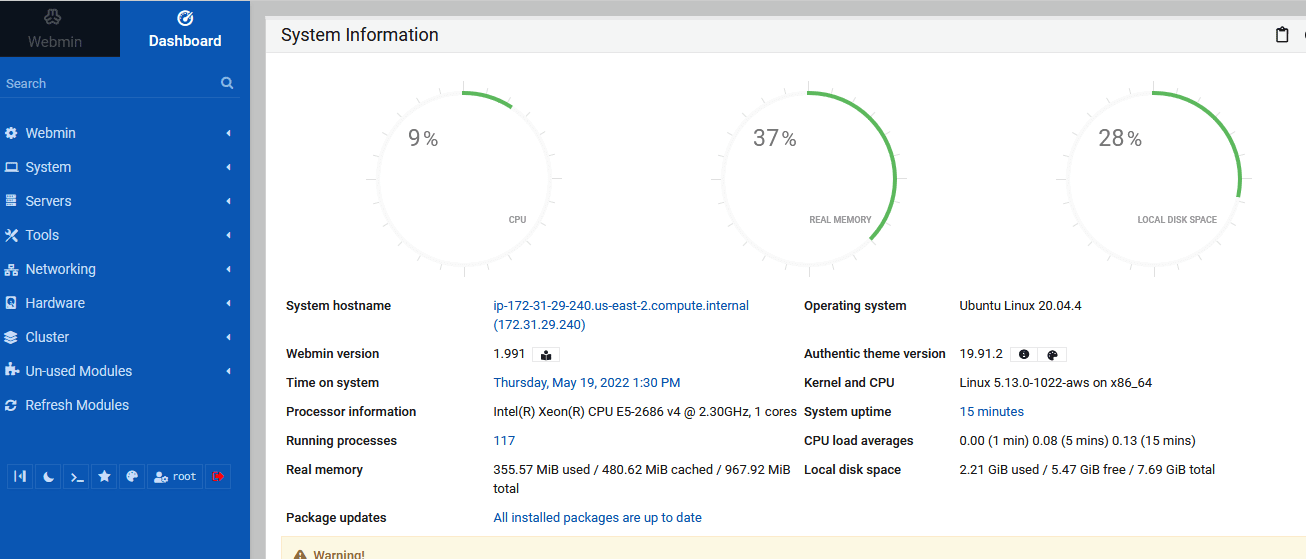Click the clipboard icon in System Information header
This screenshot has height=559, width=1306.
pos(1282,35)
